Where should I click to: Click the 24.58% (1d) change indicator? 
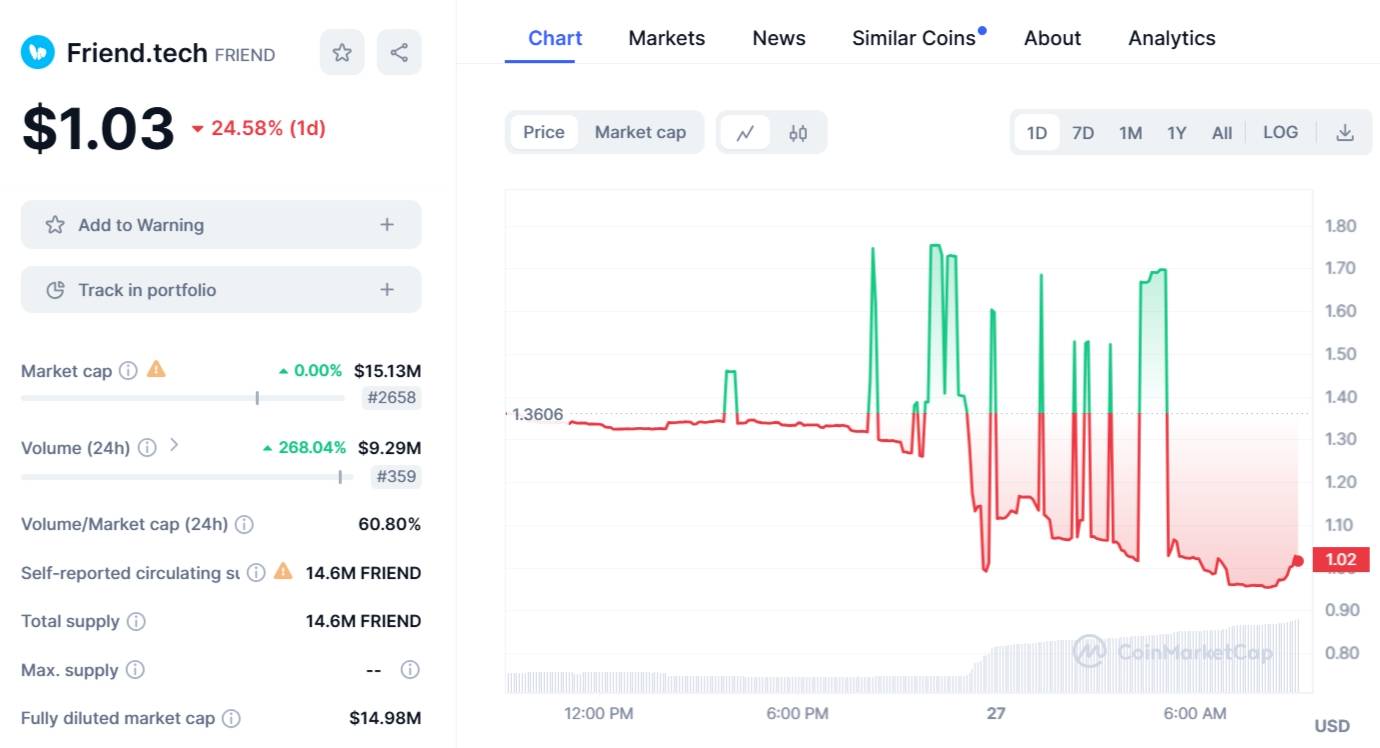pyautogui.click(x=258, y=128)
